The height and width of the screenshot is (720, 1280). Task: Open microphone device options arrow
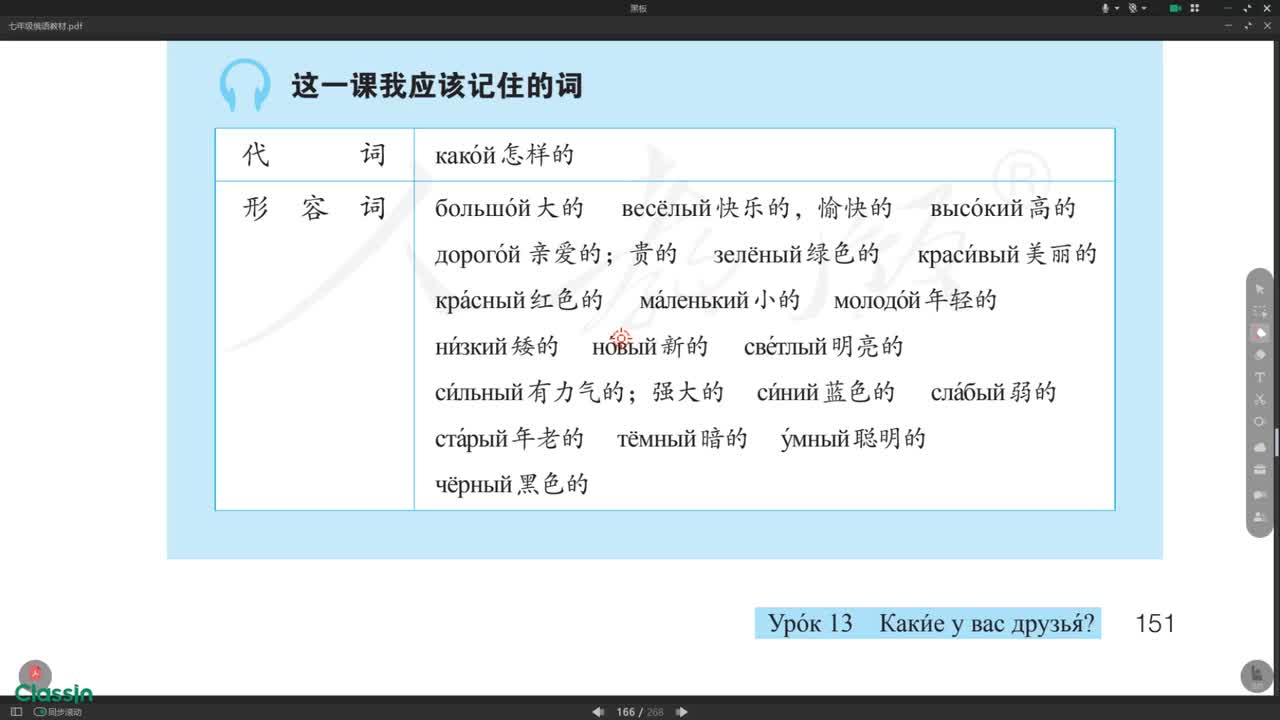pyautogui.click(x=1117, y=8)
